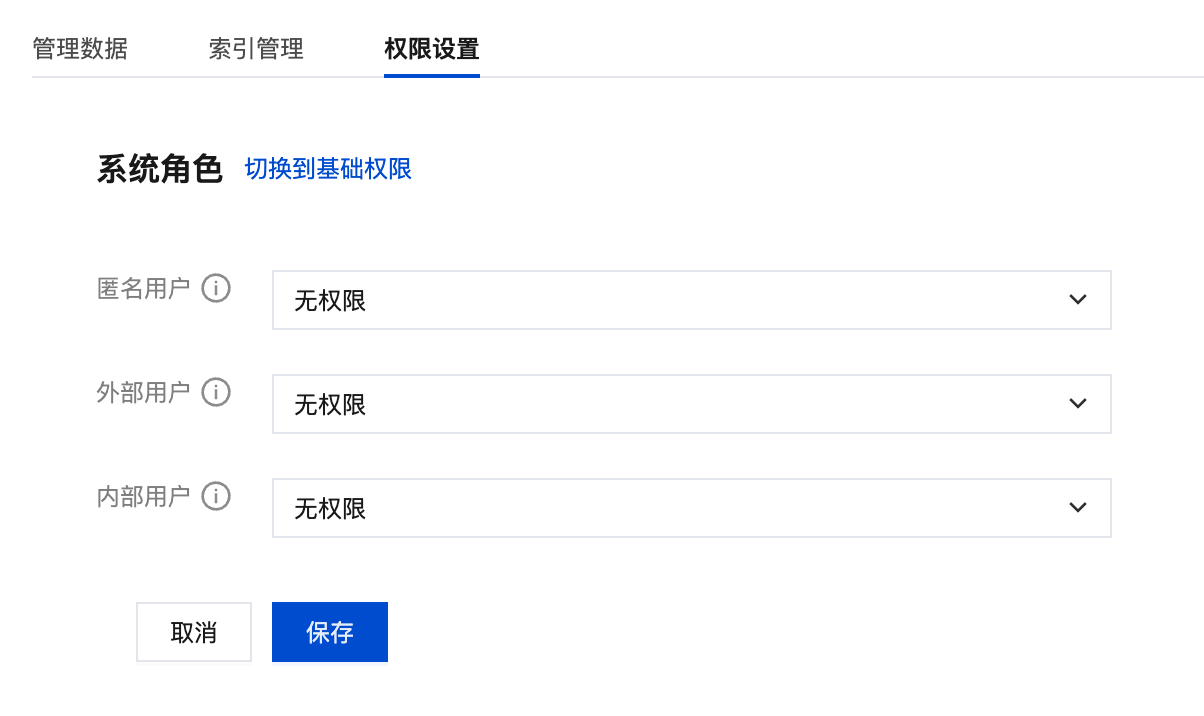Open the 内部用户 permission select box
The width and height of the screenshot is (1204, 716).
pos(691,508)
